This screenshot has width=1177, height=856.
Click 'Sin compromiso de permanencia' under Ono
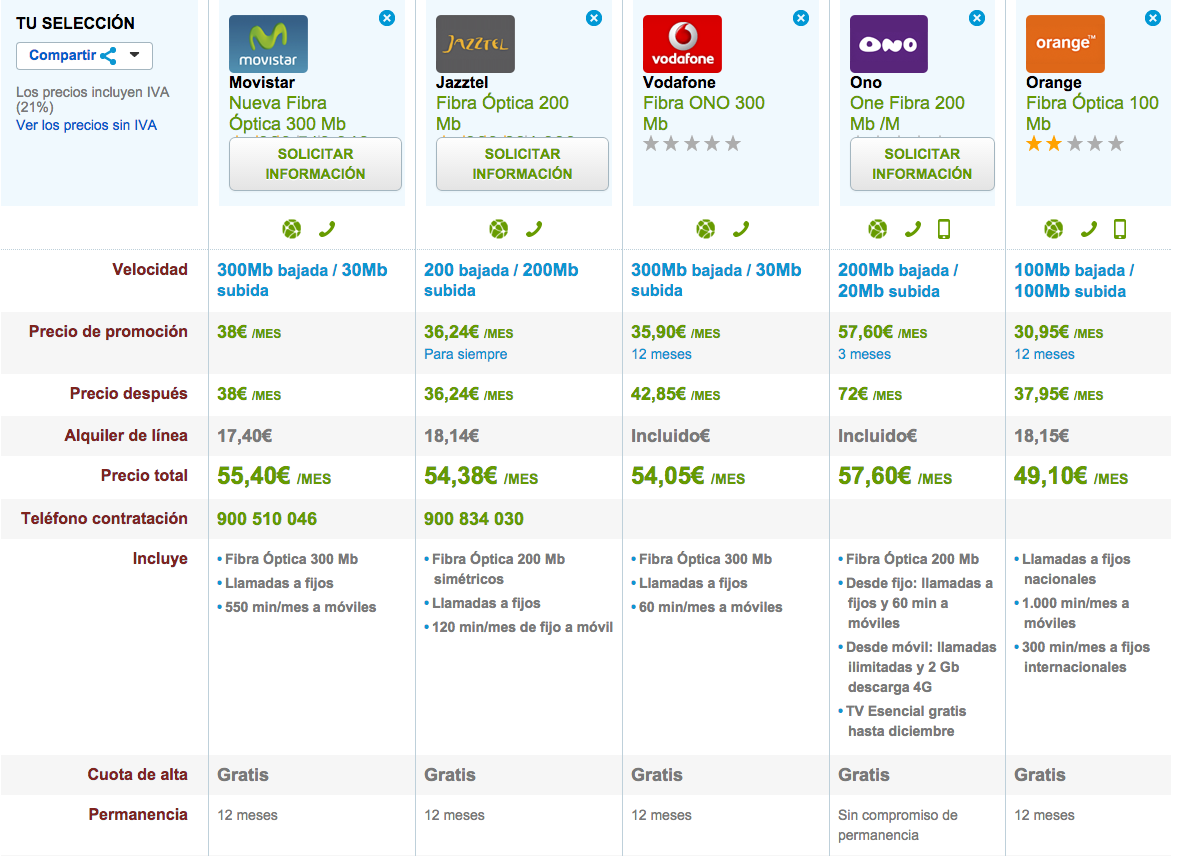(x=898, y=825)
